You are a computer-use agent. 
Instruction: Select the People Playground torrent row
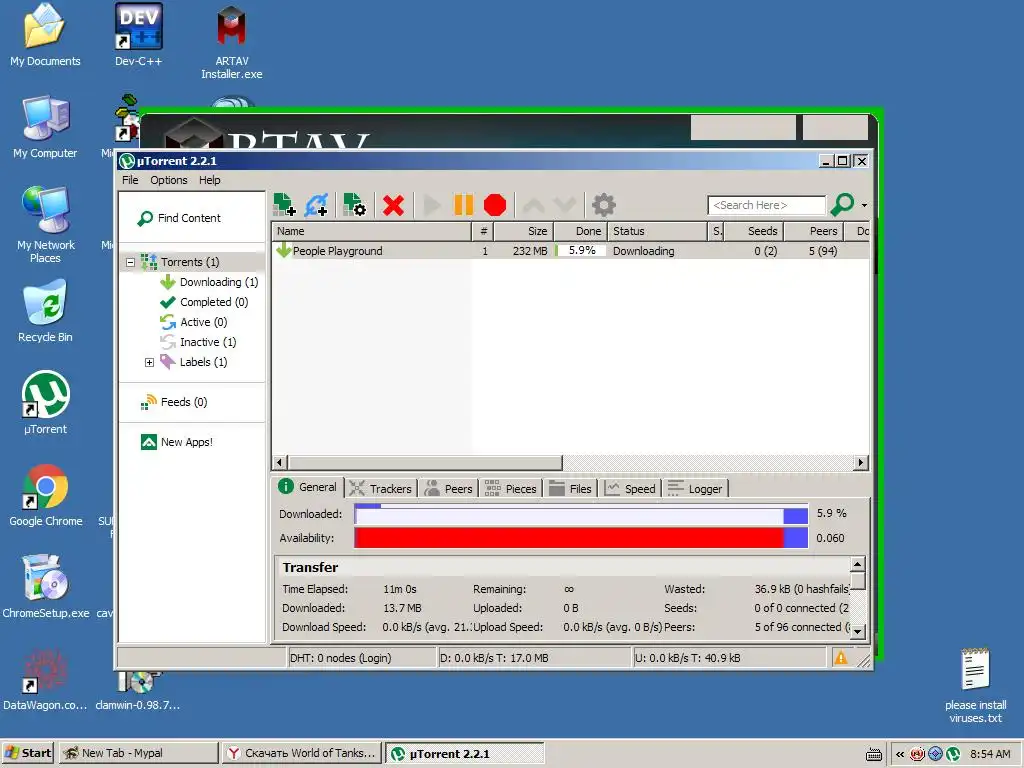[570, 251]
